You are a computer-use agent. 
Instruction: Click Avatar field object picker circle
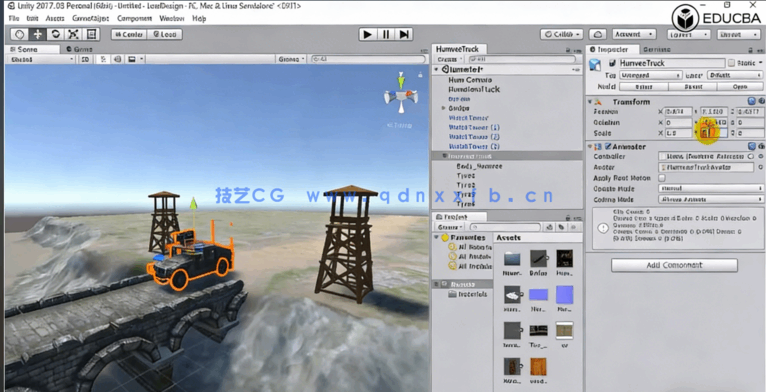[x=761, y=167]
